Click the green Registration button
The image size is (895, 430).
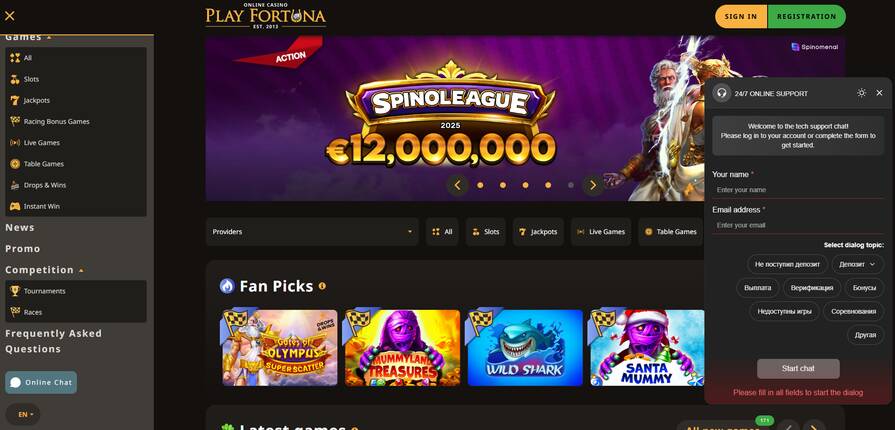(807, 17)
